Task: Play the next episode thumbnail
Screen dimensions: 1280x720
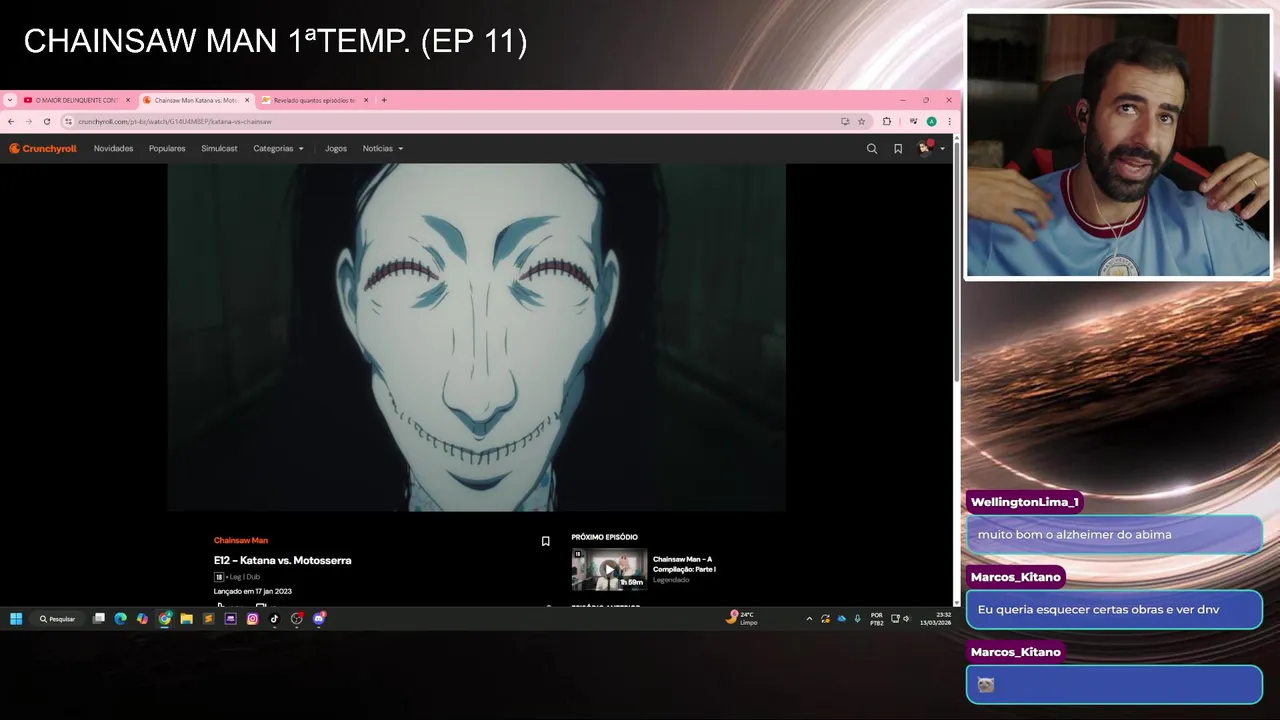Action: (609, 570)
